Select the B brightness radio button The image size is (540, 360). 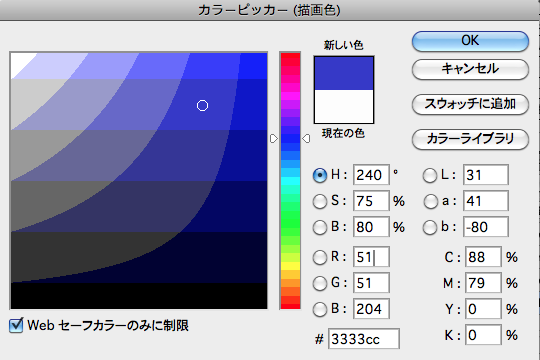click(x=320, y=227)
